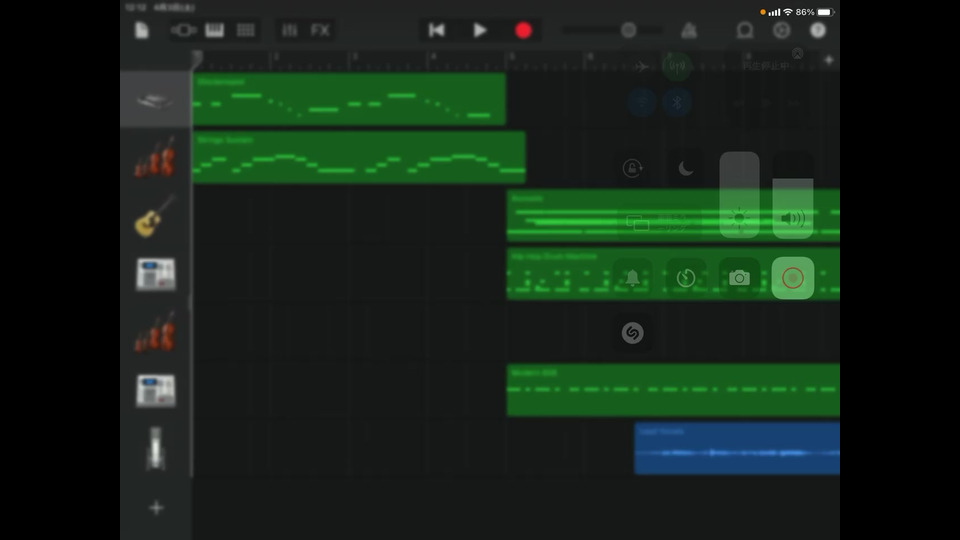Open the Loop Browser
960x540 pixels.
(x=744, y=30)
